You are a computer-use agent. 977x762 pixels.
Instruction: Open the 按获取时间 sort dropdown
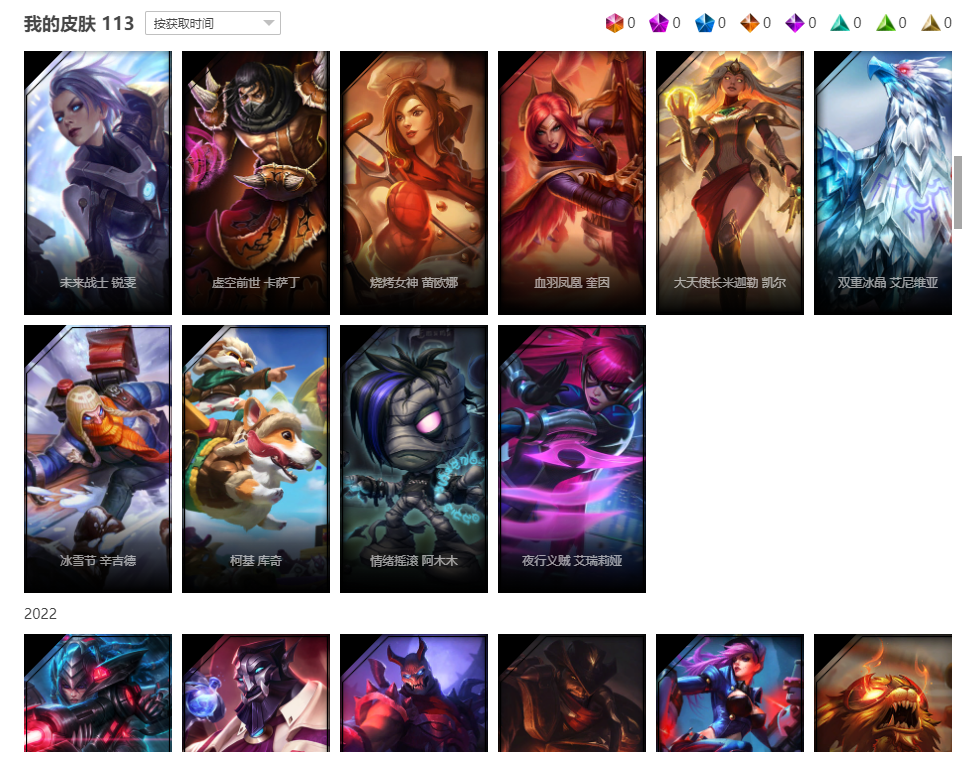coord(213,23)
